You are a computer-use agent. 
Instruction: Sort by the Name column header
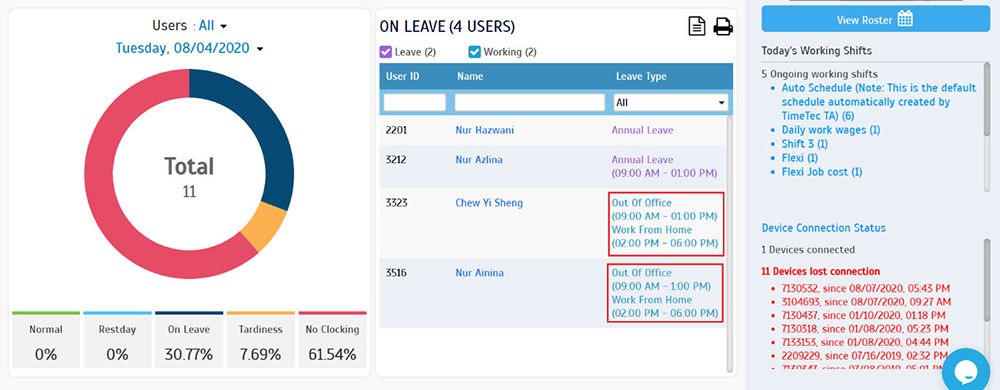tap(470, 76)
